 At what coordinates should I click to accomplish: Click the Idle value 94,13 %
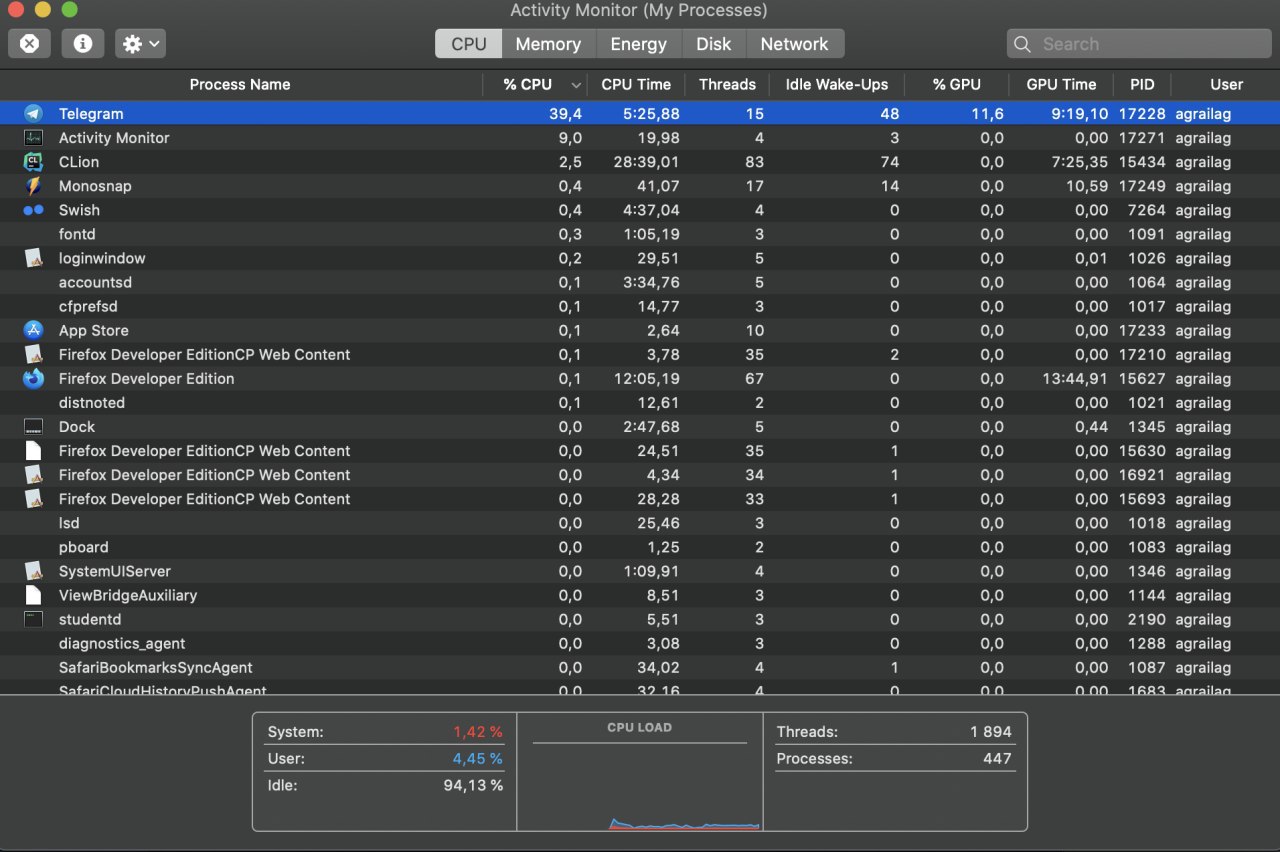pyautogui.click(x=473, y=786)
